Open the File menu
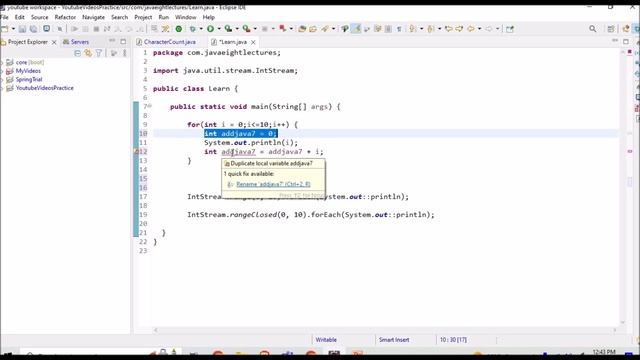The height and width of the screenshot is (360, 640). 4,17
